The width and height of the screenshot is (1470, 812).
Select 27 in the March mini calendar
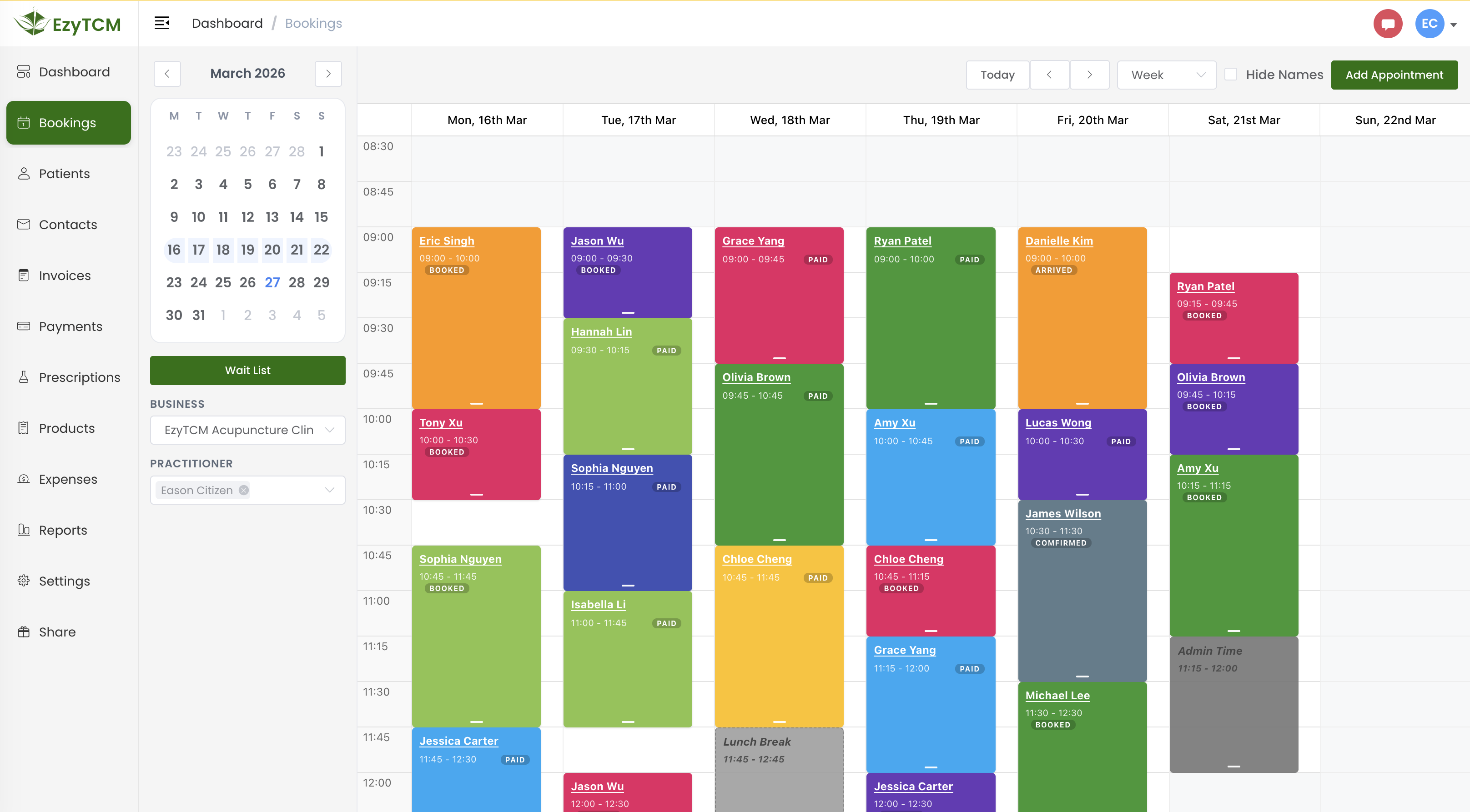[x=272, y=282]
